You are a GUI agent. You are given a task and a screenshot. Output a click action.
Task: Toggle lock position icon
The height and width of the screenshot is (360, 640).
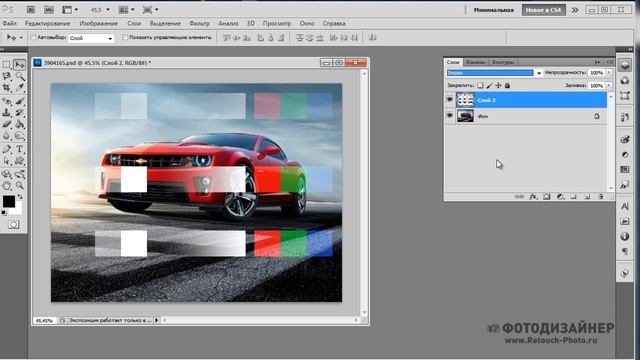tap(498, 85)
